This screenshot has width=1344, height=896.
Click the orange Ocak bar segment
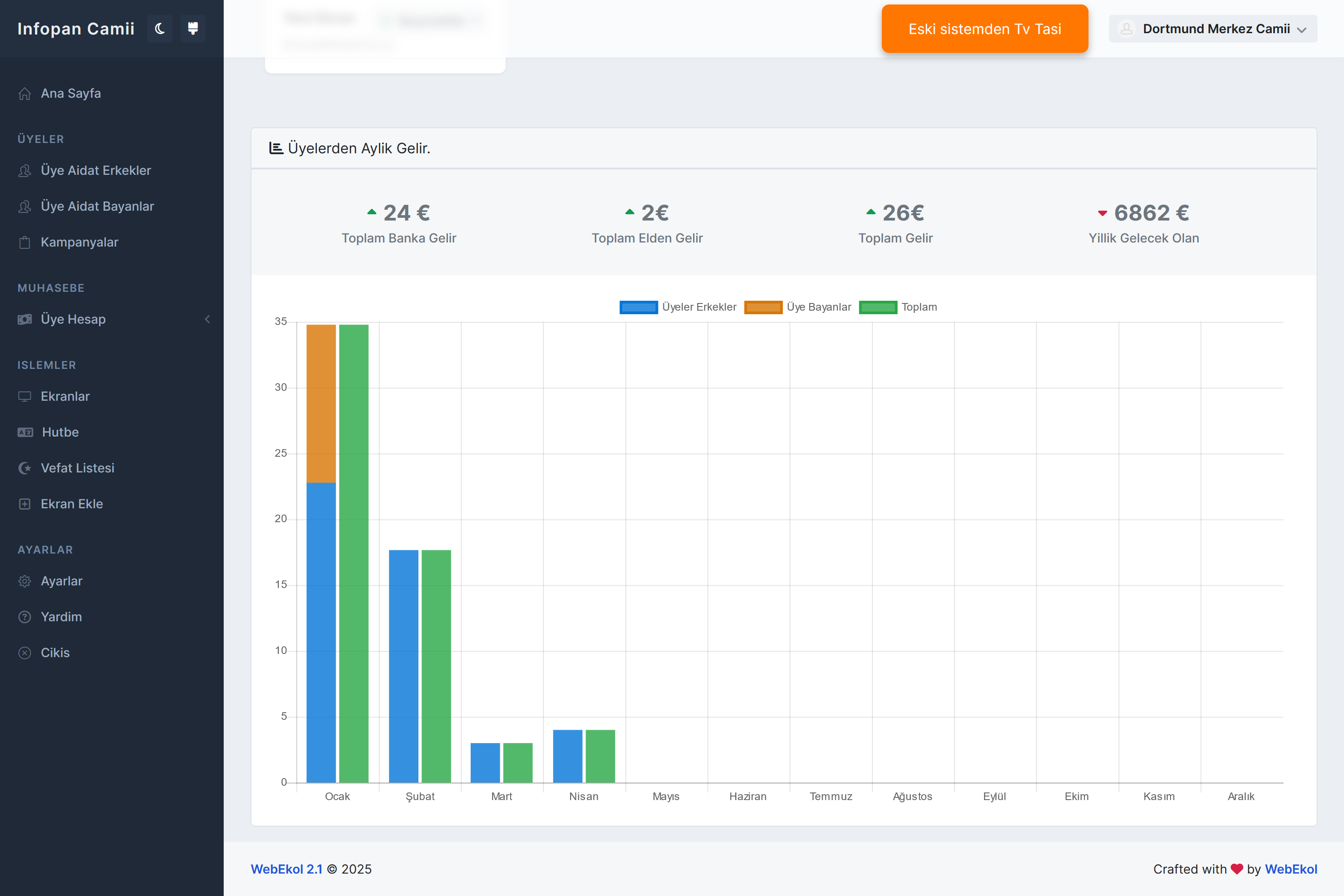point(321,403)
